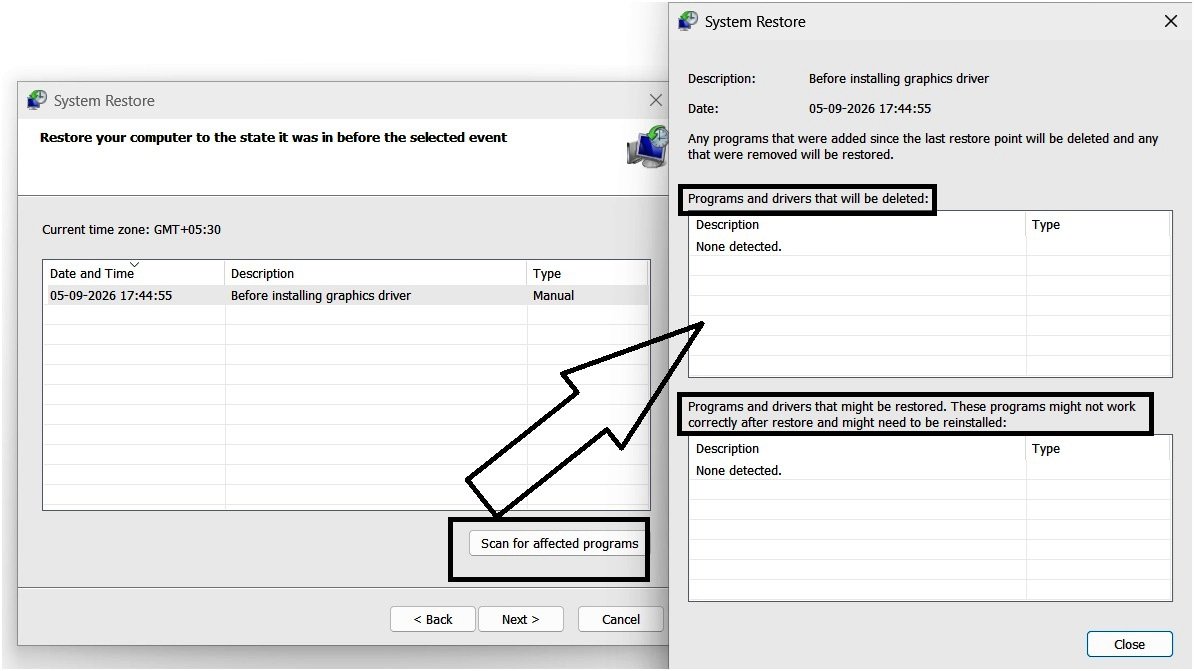The height and width of the screenshot is (671, 1194).
Task: Click Scan for affected programs
Action: click(559, 543)
